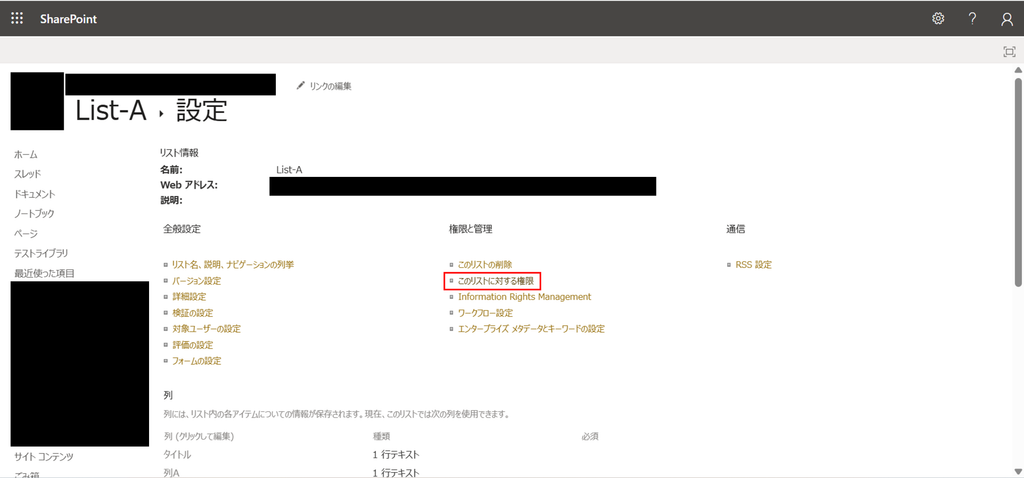
Task: Click the リンクの編集 pencil link
Action: click(x=324, y=86)
